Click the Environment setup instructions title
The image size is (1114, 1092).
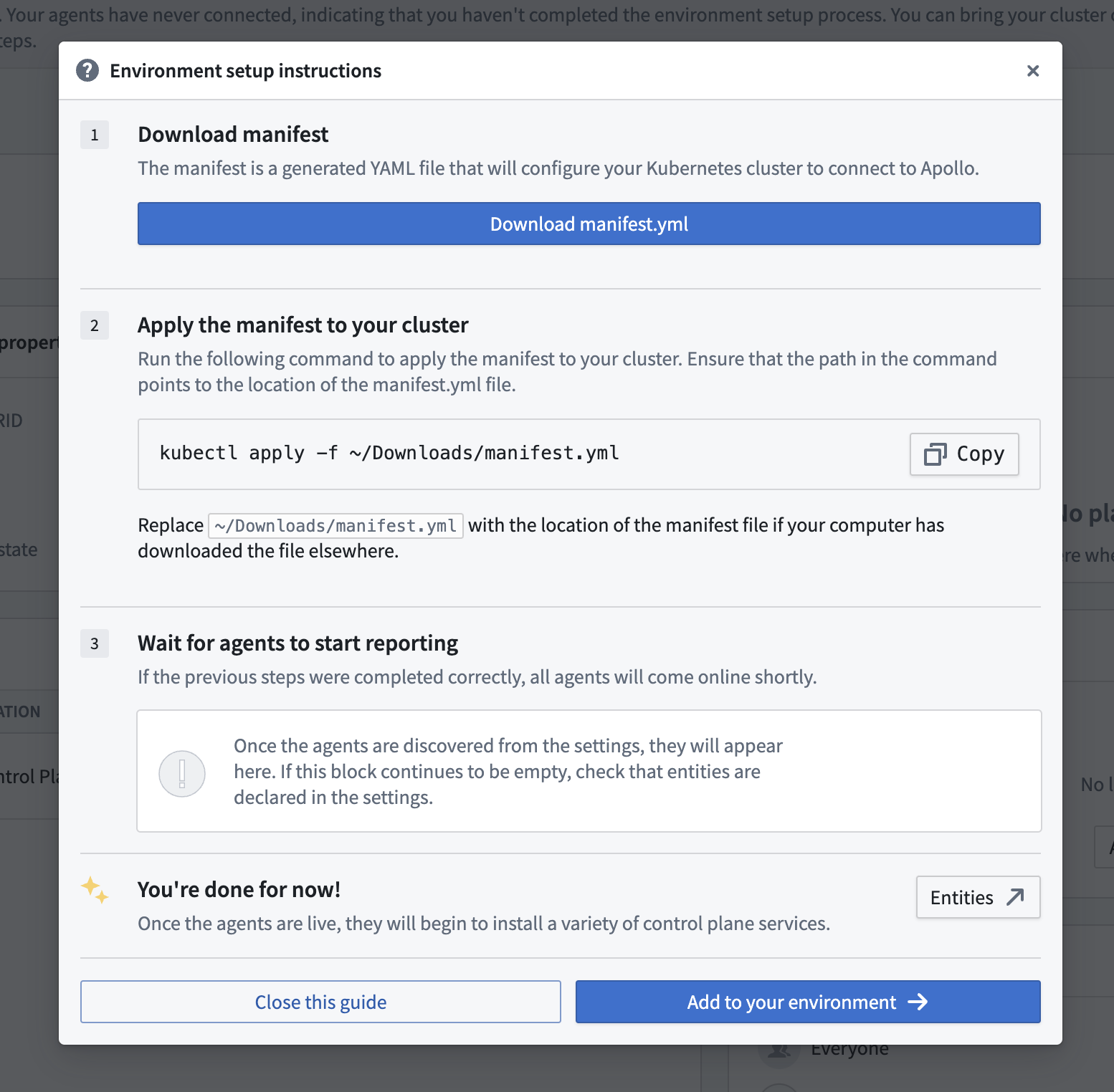(245, 70)
